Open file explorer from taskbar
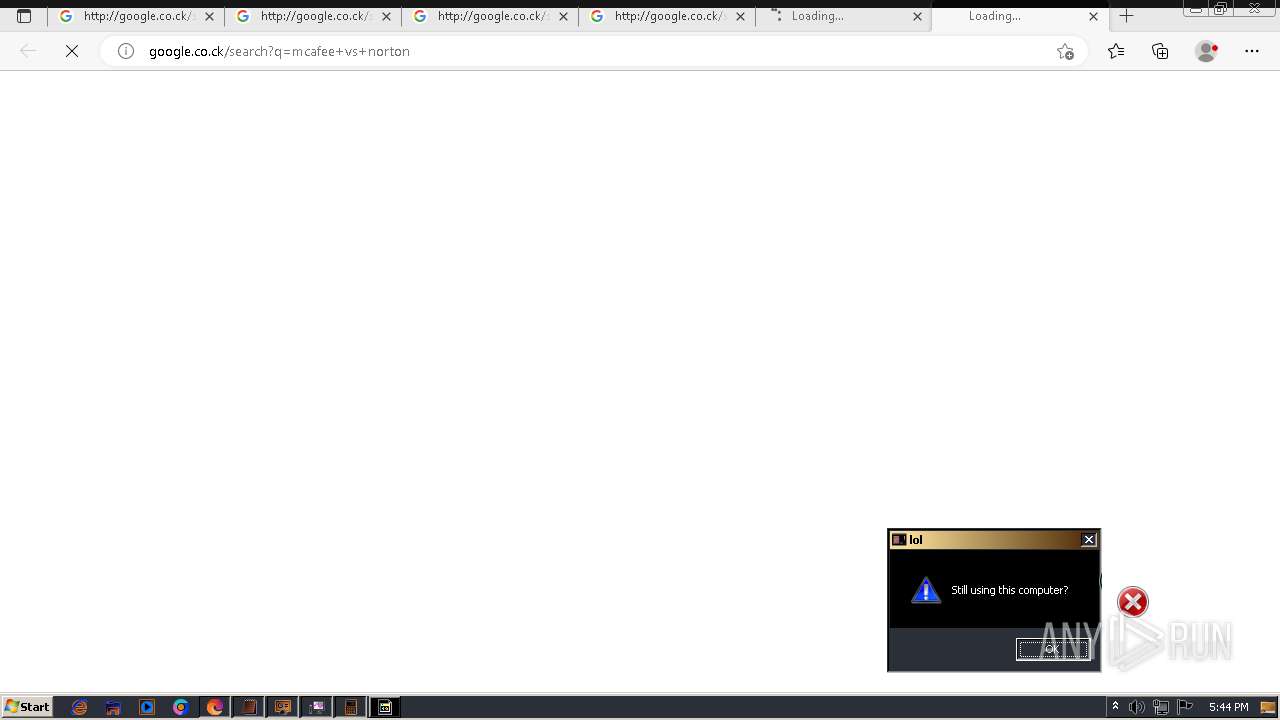 pyautogui.click(x=113, y=707)
